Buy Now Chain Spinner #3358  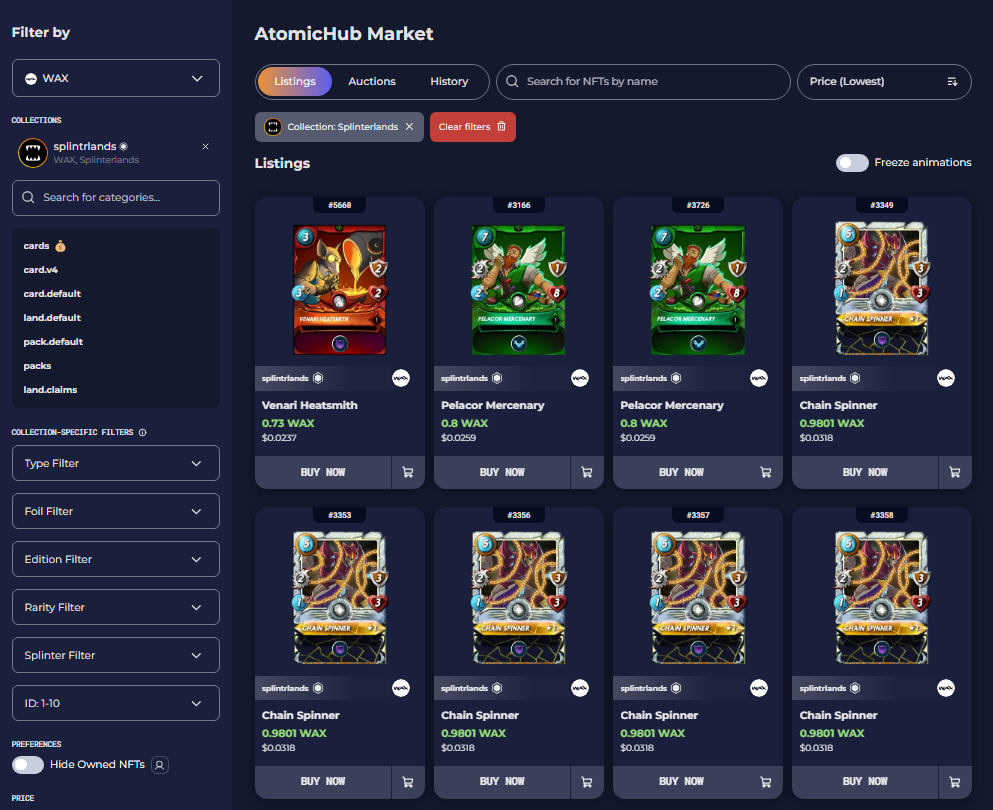pyautogui.click(x=865, y=782)
